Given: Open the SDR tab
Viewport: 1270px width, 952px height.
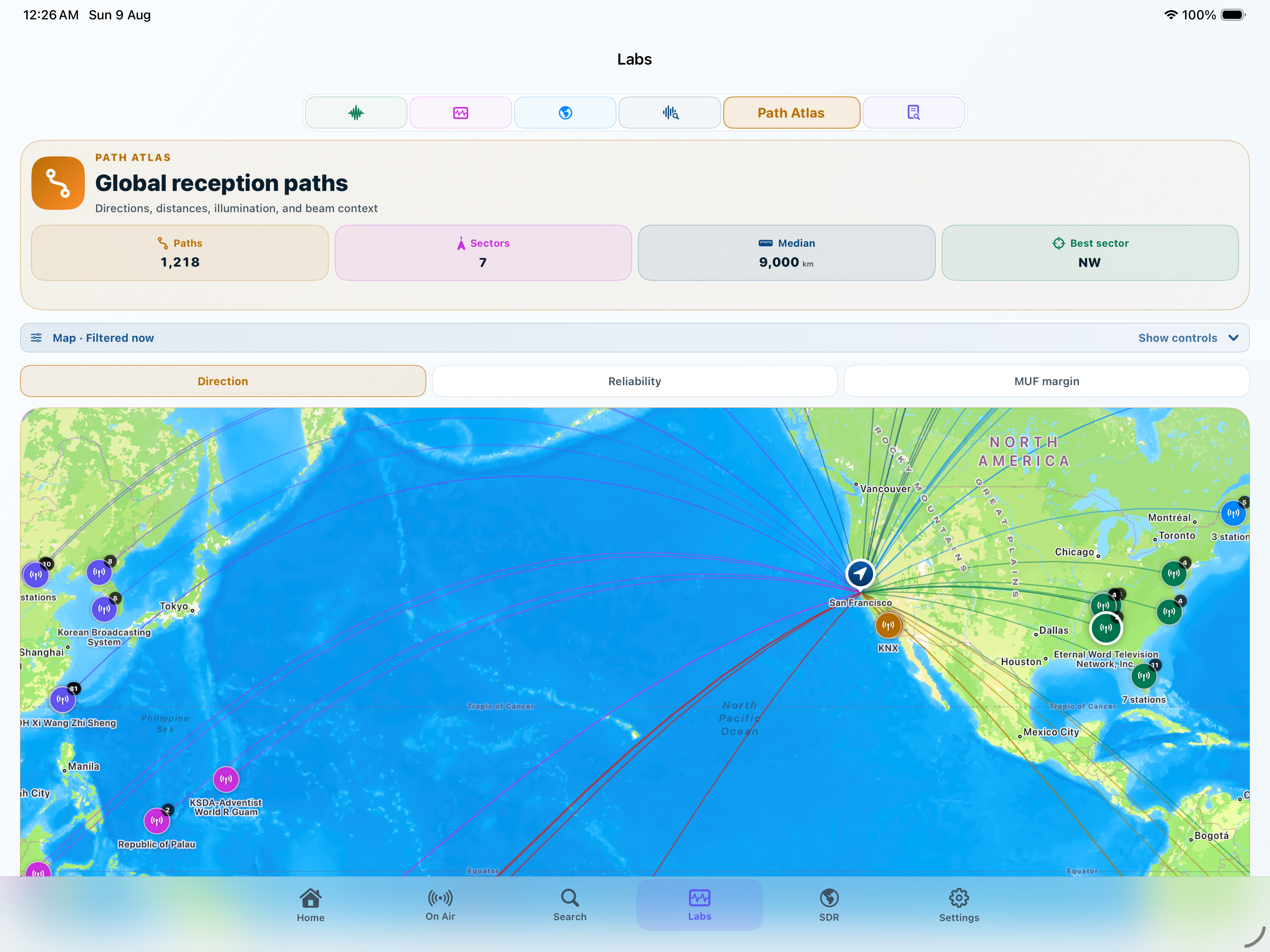Looking at the screenshot, I should coord(829,905).
